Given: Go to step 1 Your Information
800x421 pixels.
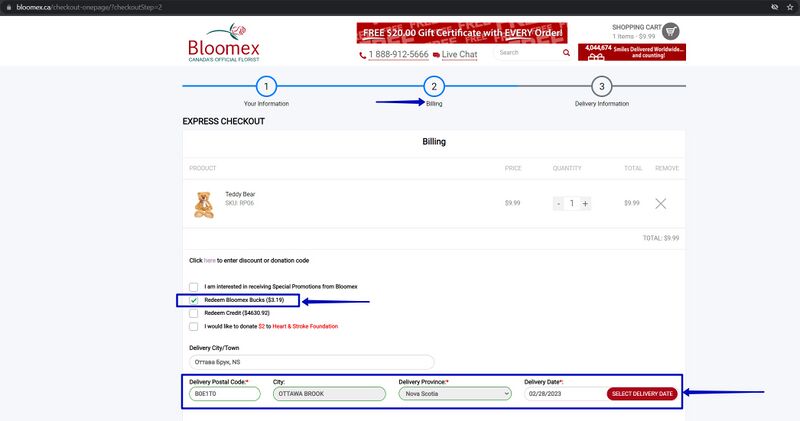Looking at the screenshot, I should click(x=266, y=87).
